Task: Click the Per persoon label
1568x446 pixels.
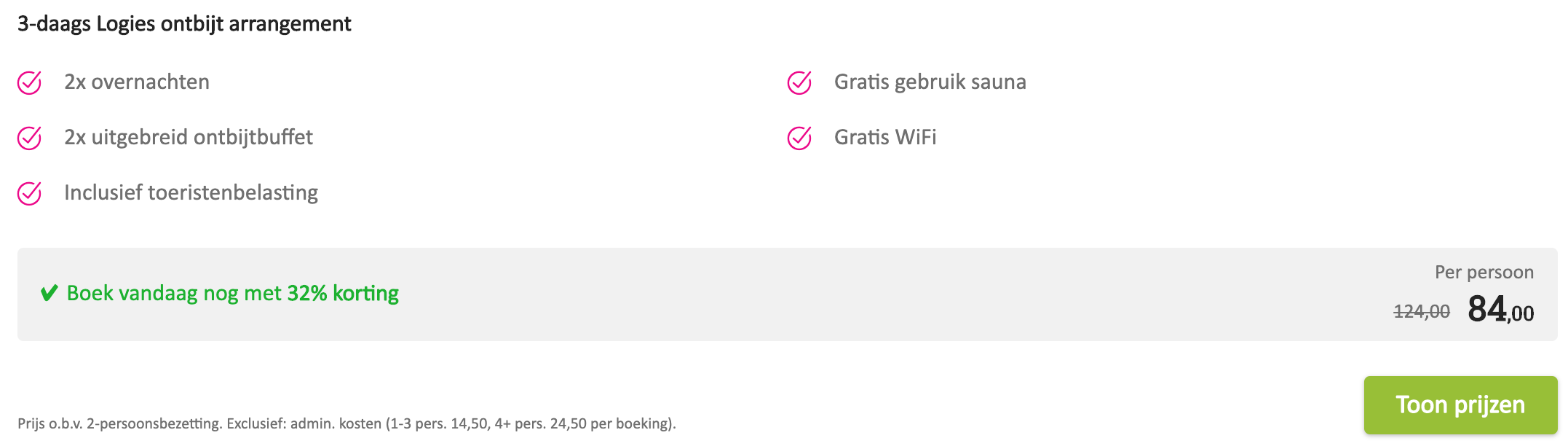Action: 1484,273
